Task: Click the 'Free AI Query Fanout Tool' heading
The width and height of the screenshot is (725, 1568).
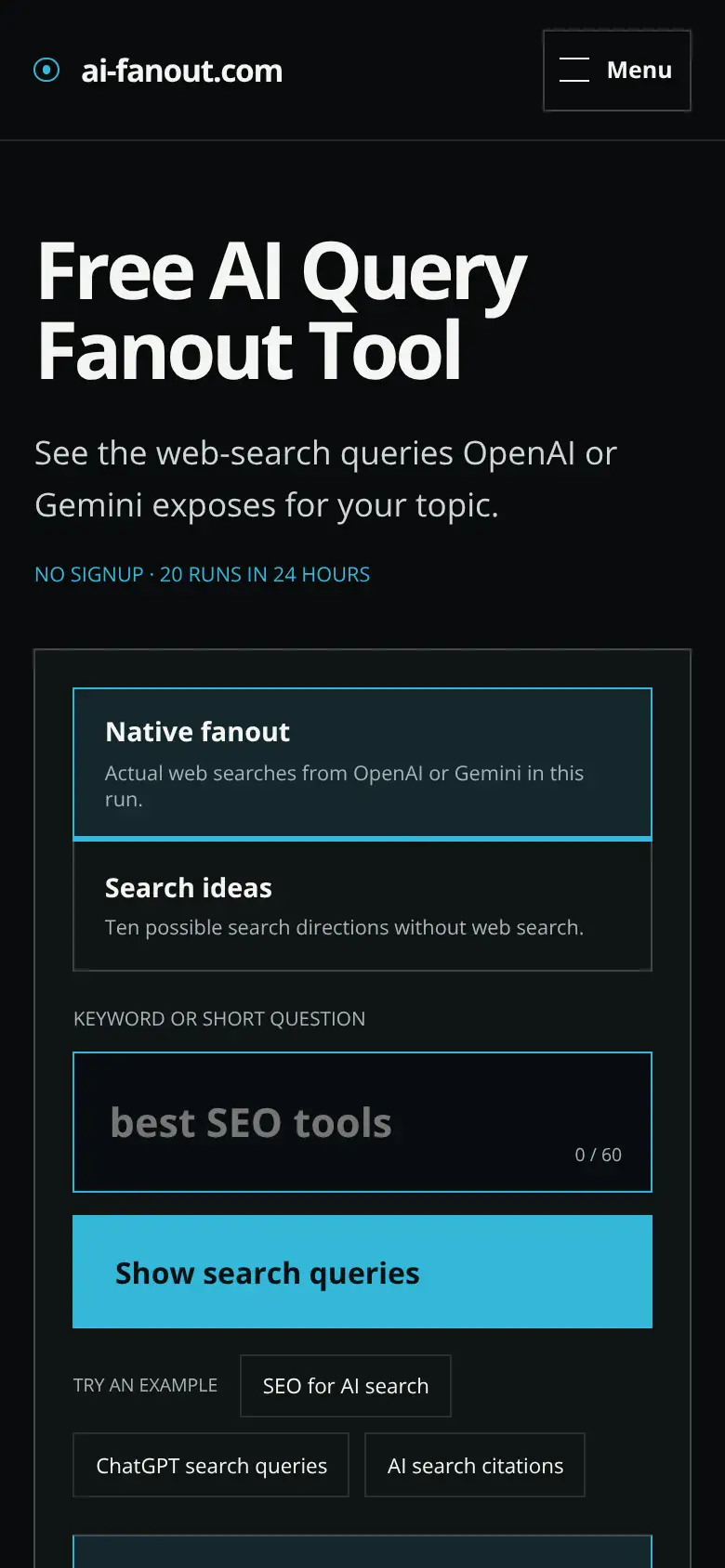Action: (x=282, y=310)
